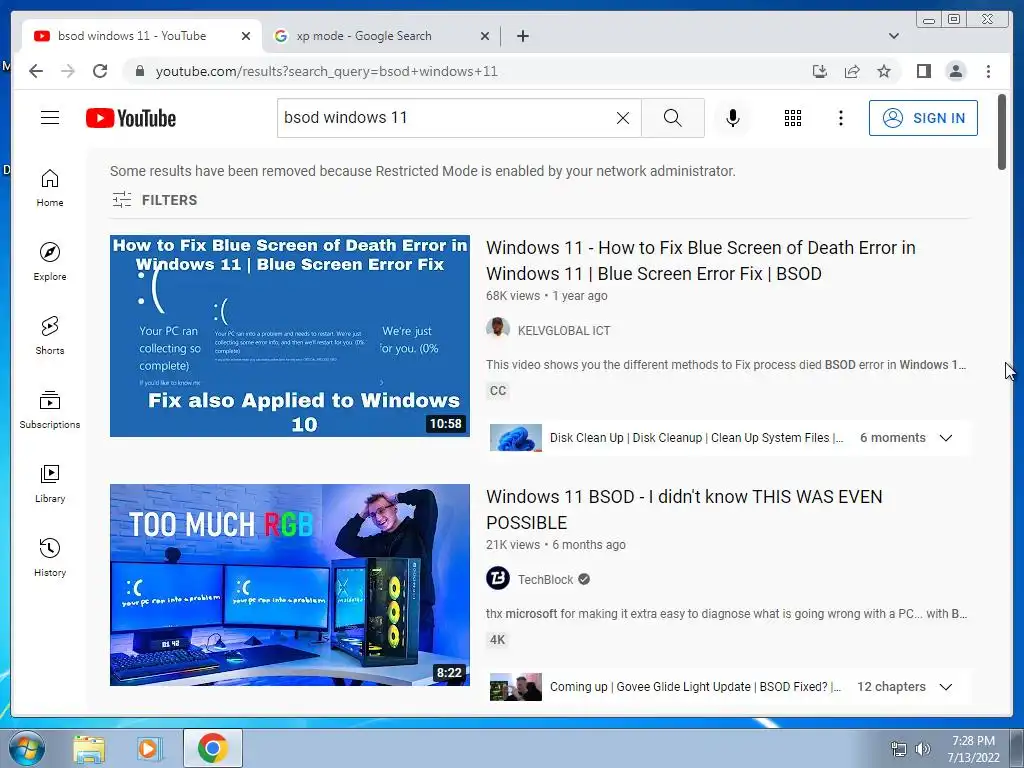Image resolution: width=1024 pixels, height=768 pixels.
Task: Open Windows Media Player from taskbar
Action: coord(148,748)
